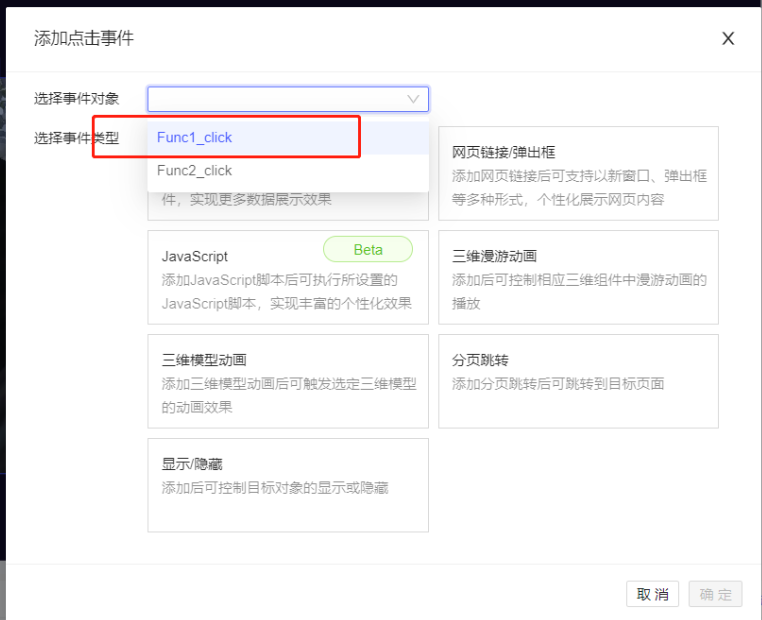Viewport: 762px width, 620px height.
Task: Pick the 显示/隐藏 event type card
Action: [x=288, y=485]
